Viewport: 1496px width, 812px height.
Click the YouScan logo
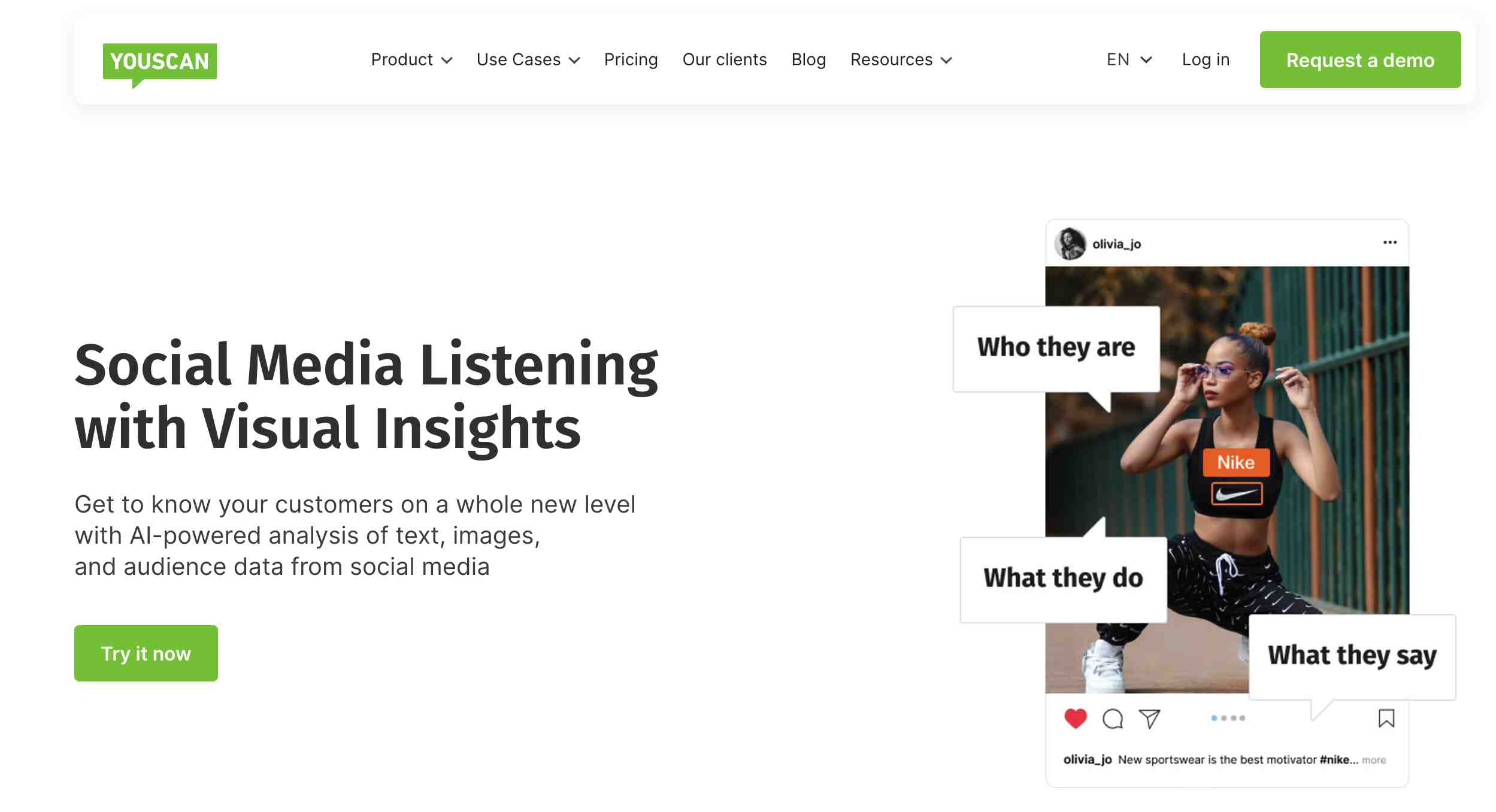(x=159, y=62)
